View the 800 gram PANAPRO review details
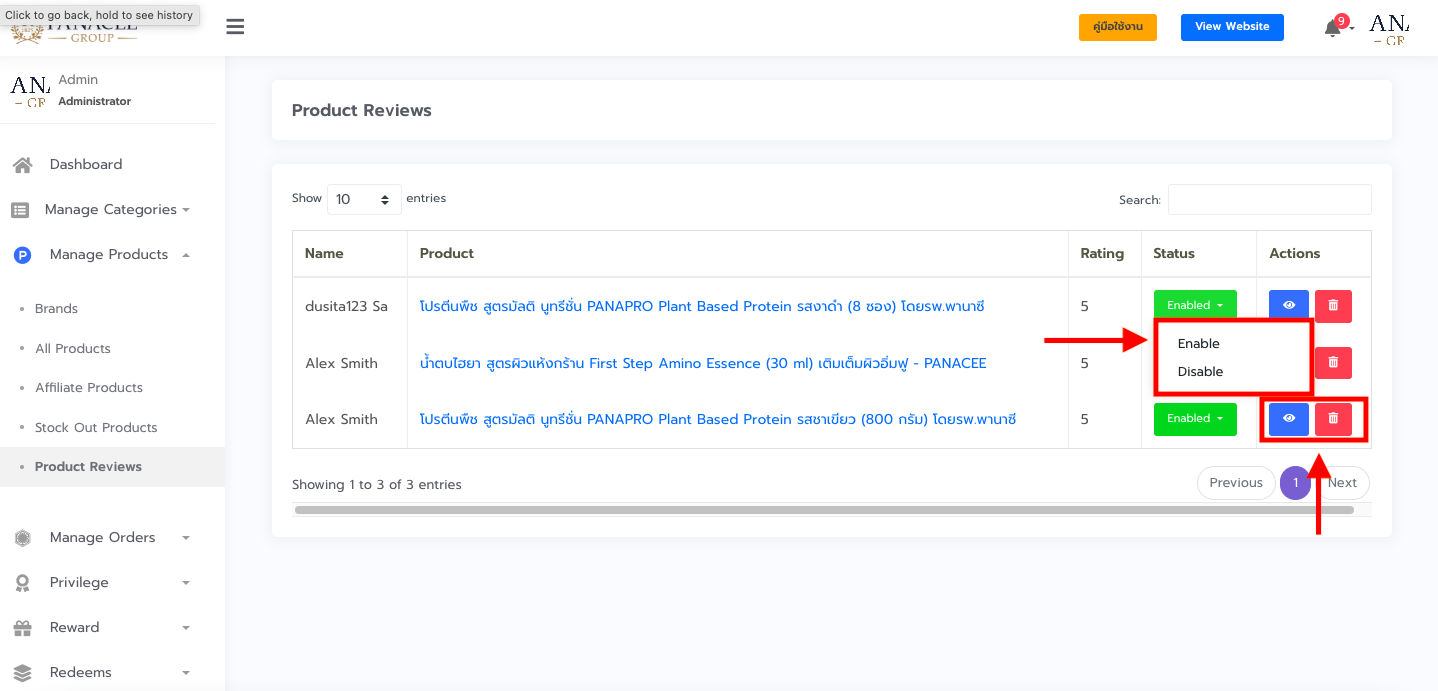The height and width of the screenshot is (691, 1438). tap(1289, 419)
